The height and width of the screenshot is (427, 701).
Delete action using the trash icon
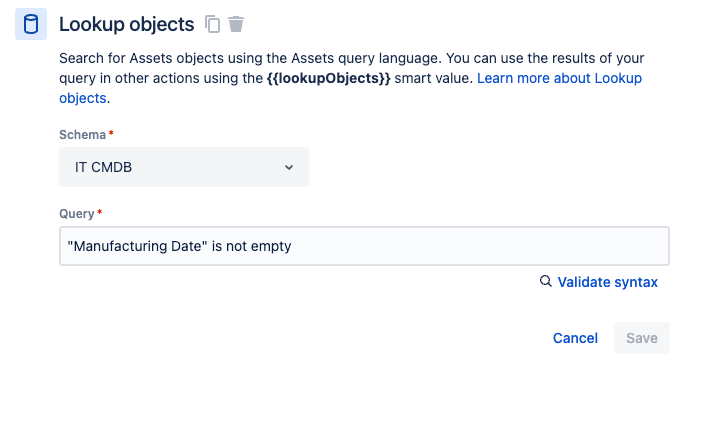click(x=236, y=24)
